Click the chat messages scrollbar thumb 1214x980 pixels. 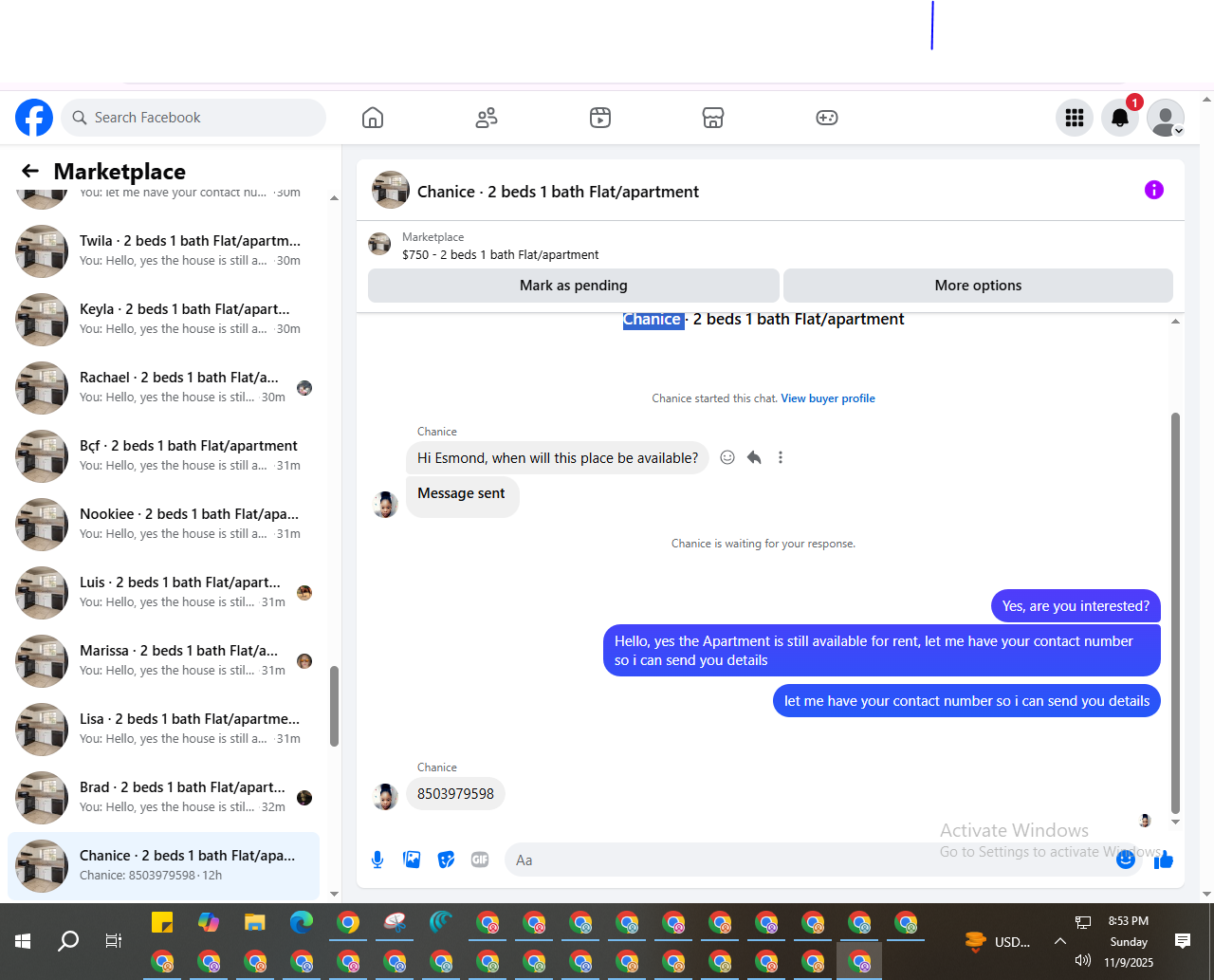tap(1176, 614)
